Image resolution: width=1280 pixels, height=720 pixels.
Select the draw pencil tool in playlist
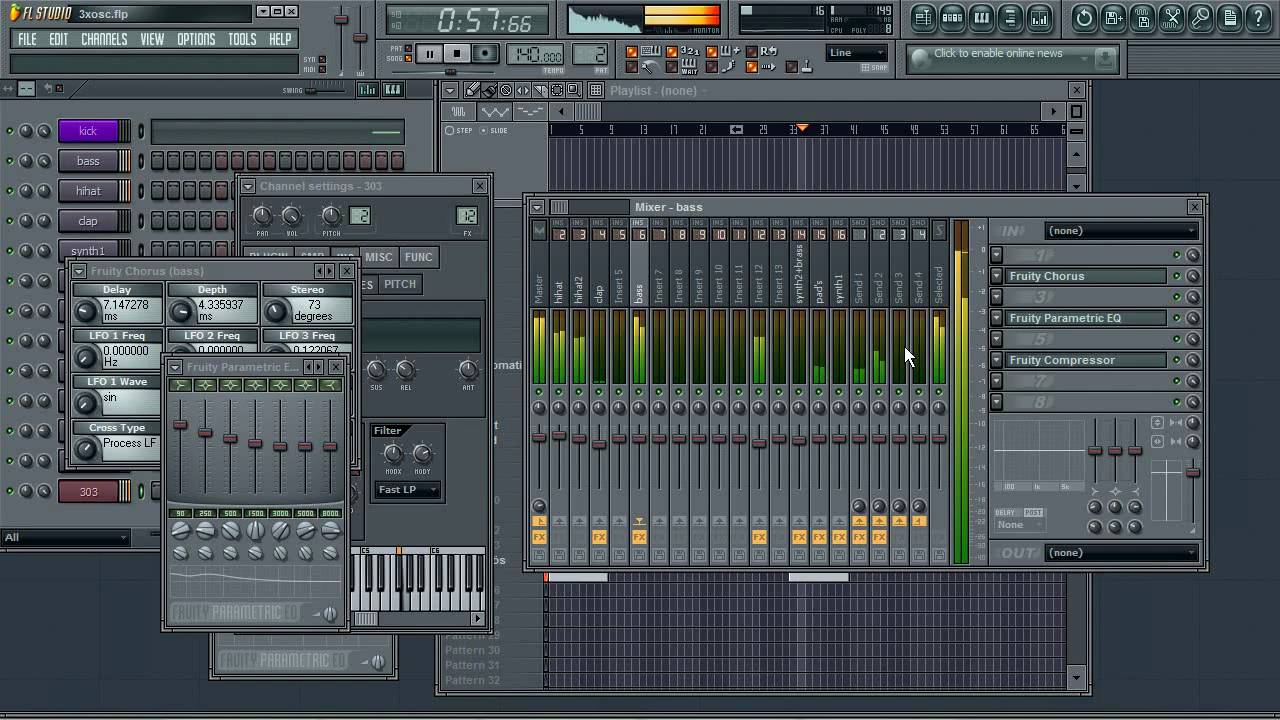pyautogui.click(x=473, y=90)
